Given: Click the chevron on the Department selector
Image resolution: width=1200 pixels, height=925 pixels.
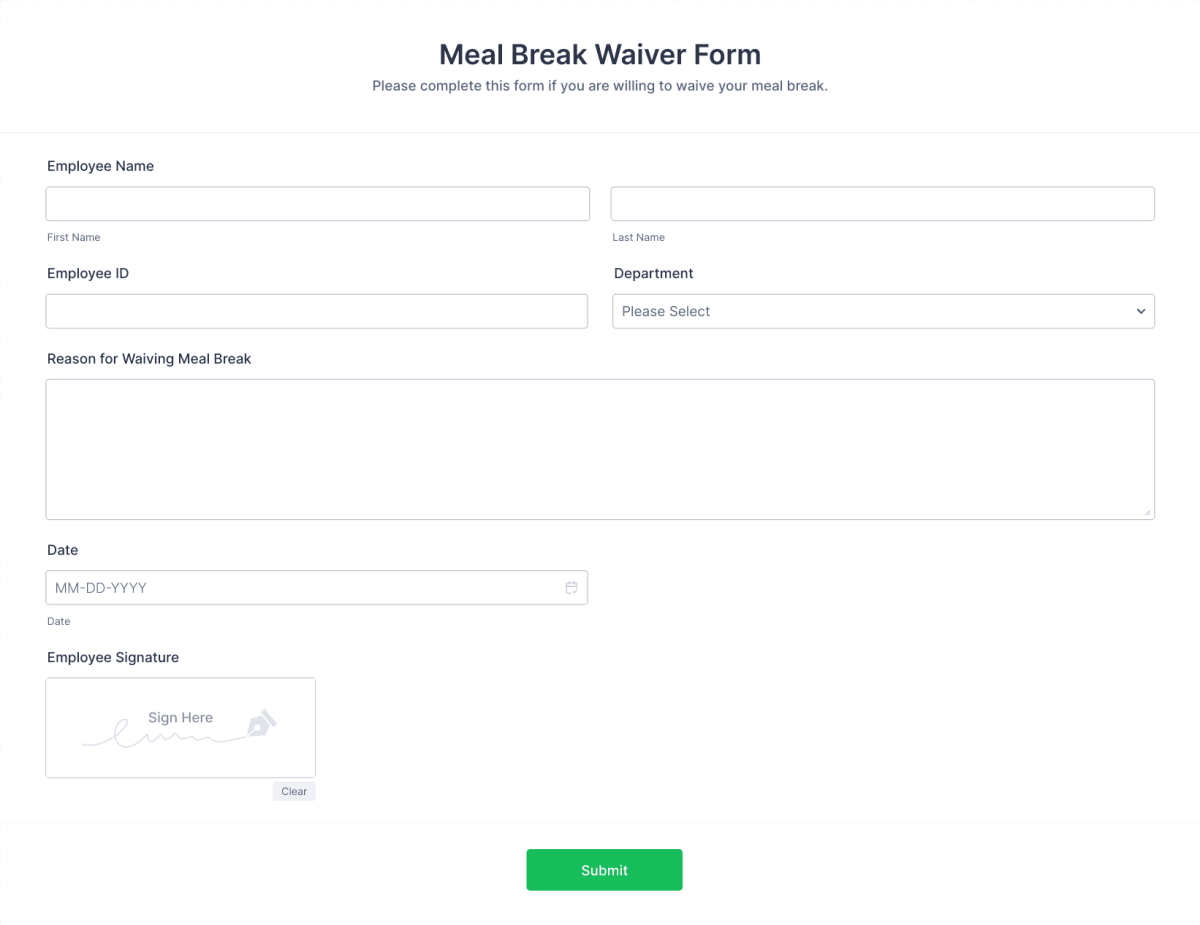Looking at the screenshot, I should click(1140, 311).
